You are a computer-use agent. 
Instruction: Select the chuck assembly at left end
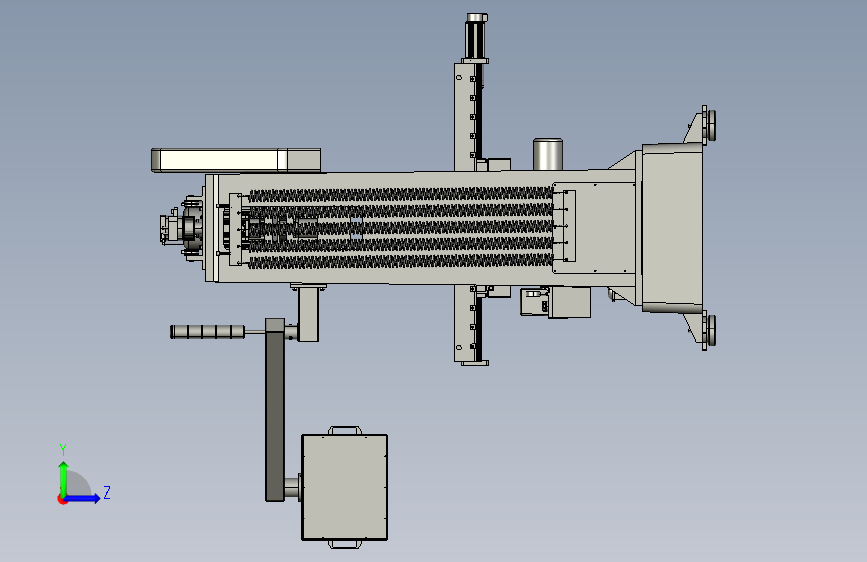[x=182, y=228]
